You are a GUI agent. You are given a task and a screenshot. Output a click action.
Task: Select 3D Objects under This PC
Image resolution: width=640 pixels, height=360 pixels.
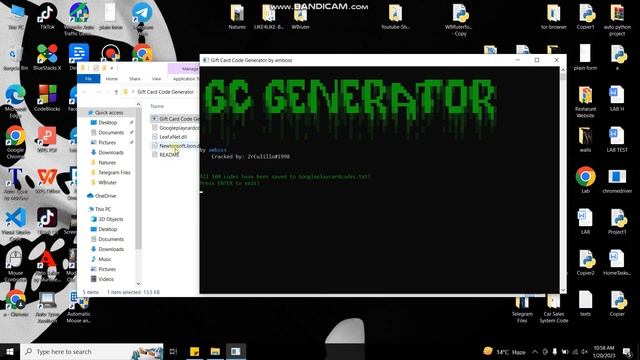tap(110, 219)
